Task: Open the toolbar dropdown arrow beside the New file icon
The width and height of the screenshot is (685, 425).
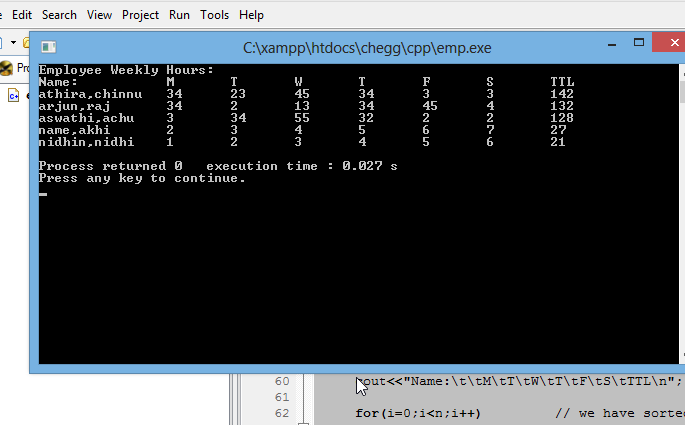Action: [14, 42]
